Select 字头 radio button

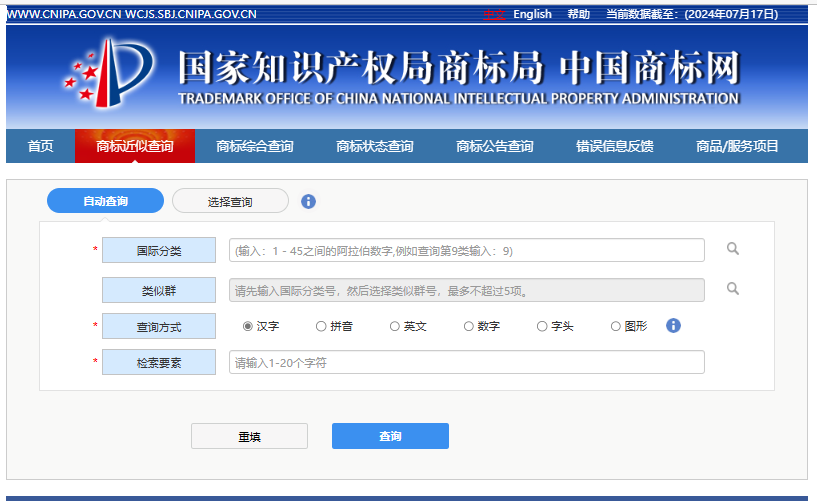[x=542, y=326]
